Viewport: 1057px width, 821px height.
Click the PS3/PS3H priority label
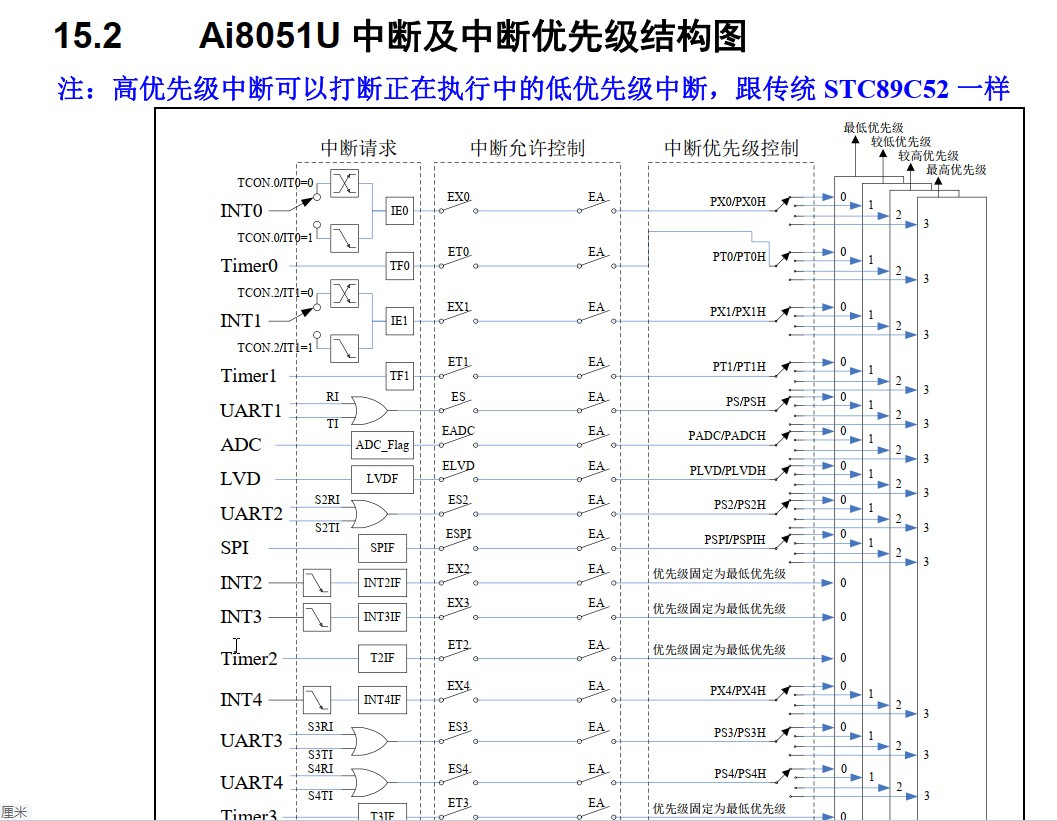pos(740,733)
